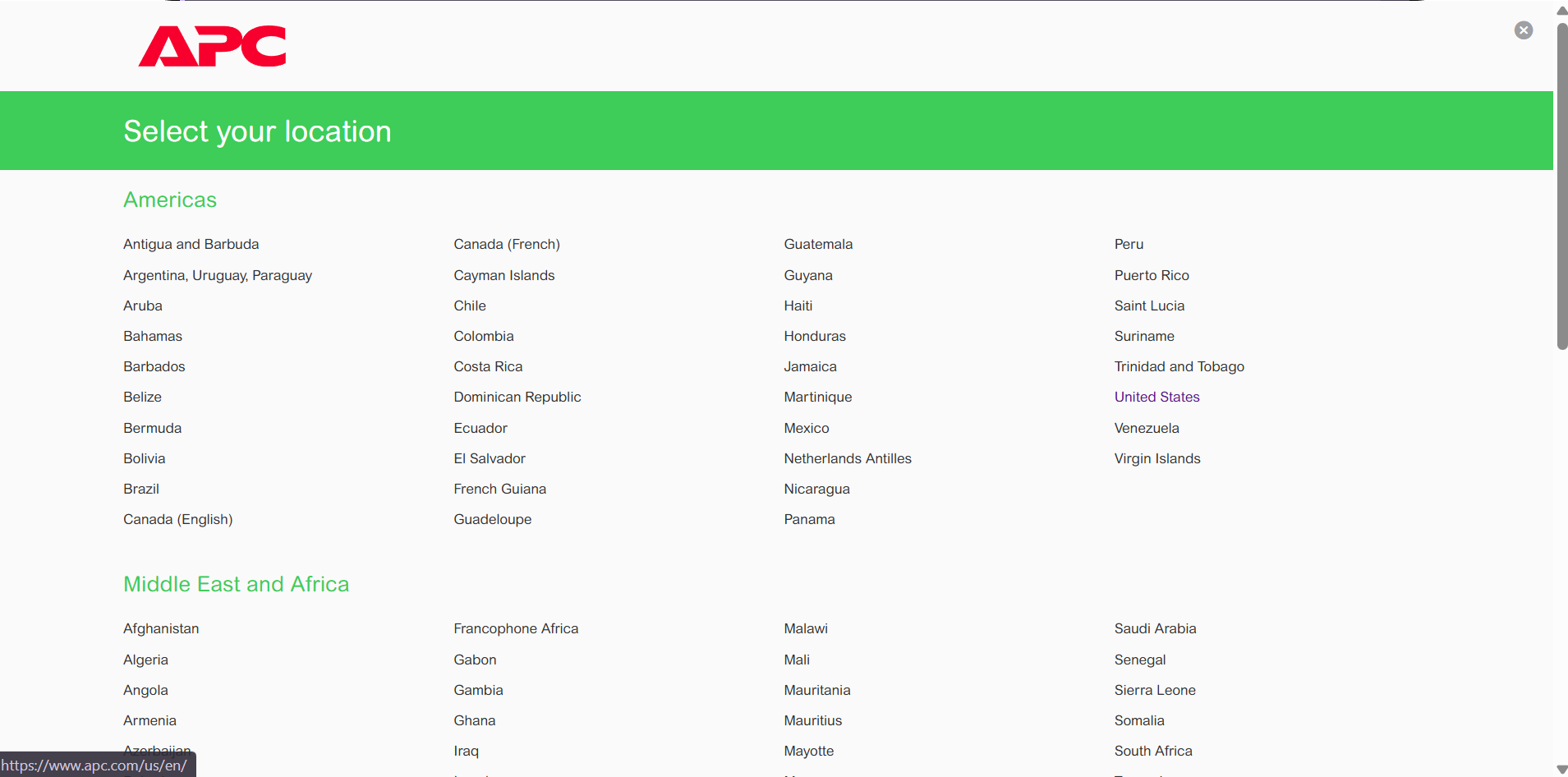This screenshot has height=777, width=1568.
Task: Choose Ecuador
Action: click(481, 428)
